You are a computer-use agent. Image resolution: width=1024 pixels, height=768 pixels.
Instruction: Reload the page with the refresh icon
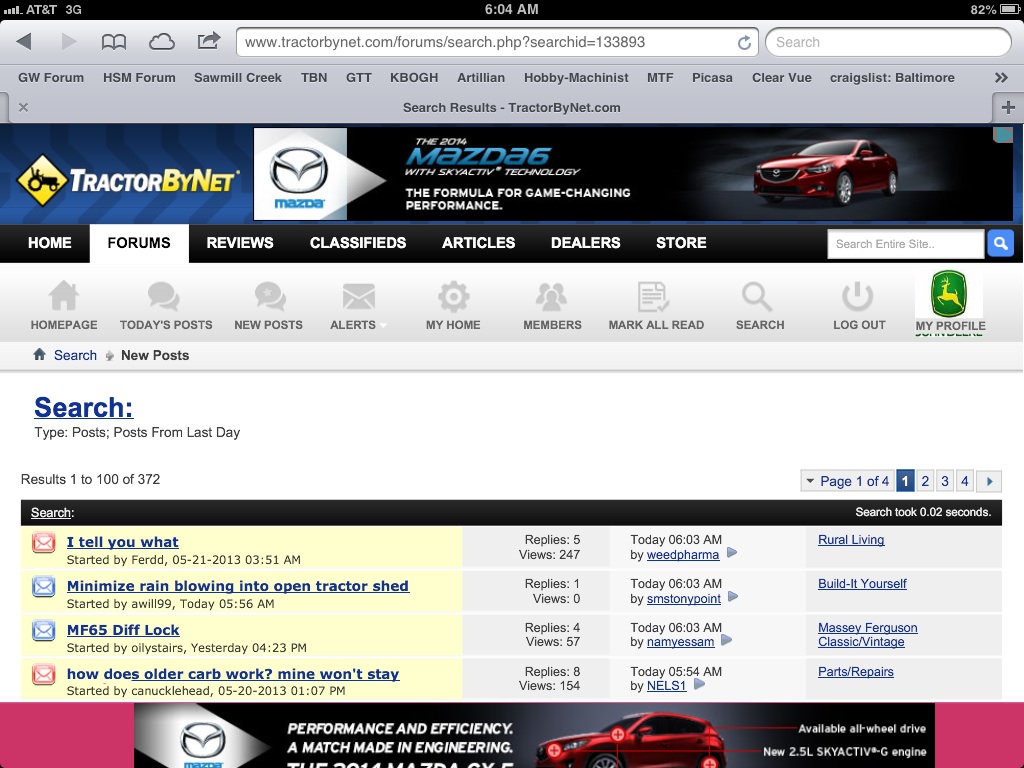pos(744,43)
